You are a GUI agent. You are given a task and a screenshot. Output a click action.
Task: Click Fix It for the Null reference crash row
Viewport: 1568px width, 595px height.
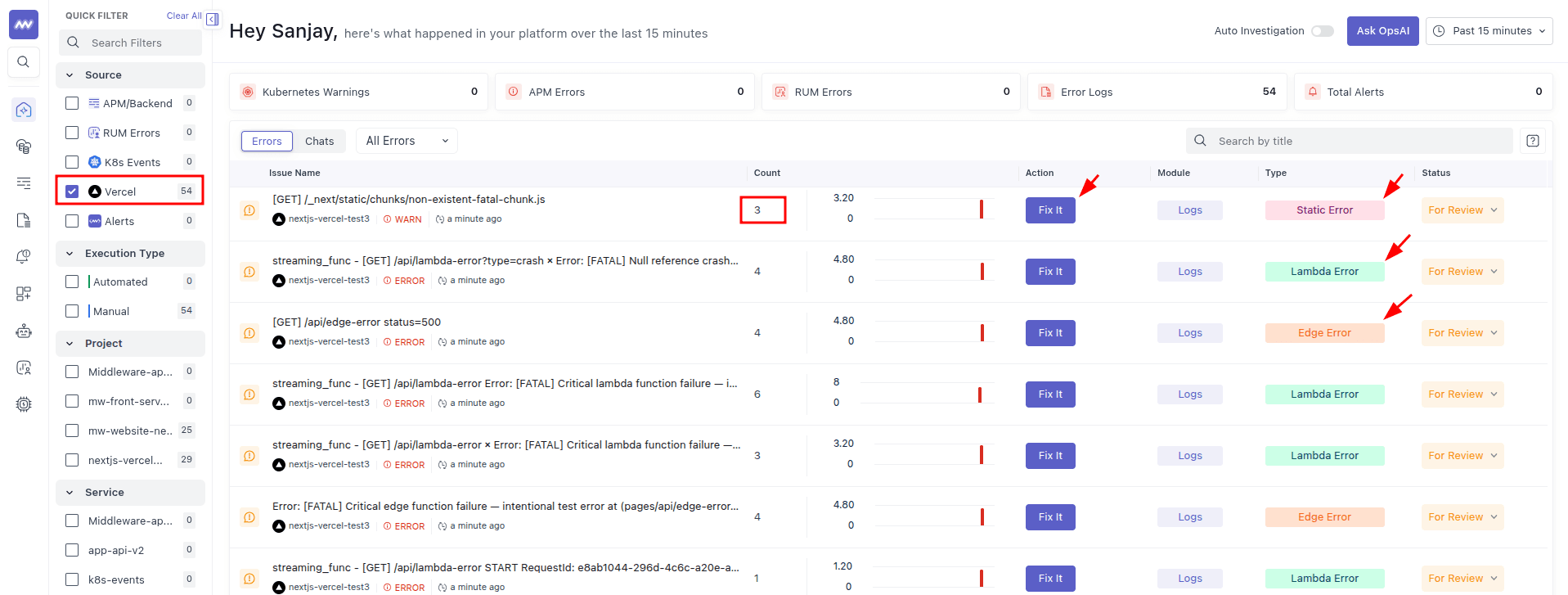(x=1050, y=272)
